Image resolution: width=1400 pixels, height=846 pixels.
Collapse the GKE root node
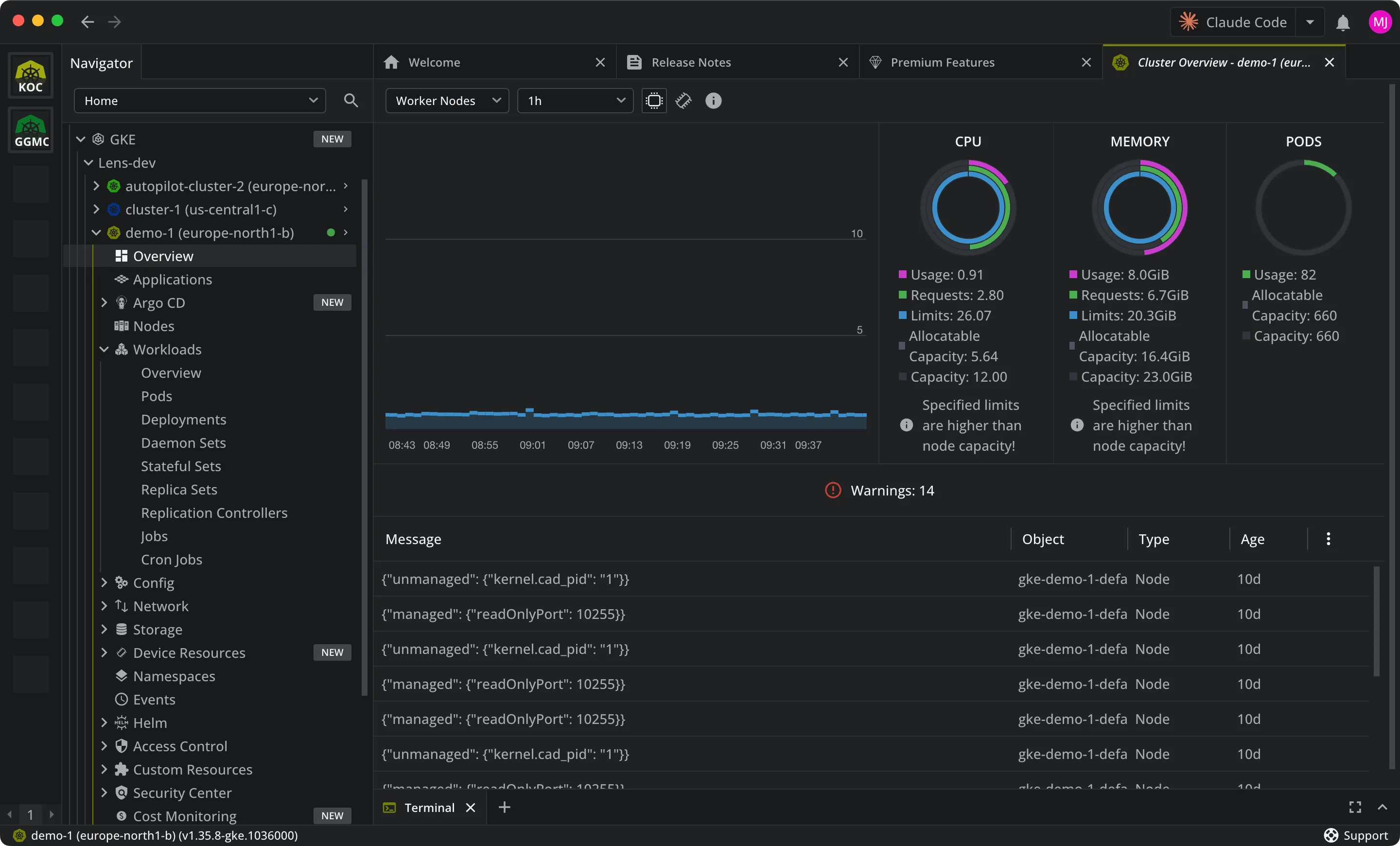81,139
